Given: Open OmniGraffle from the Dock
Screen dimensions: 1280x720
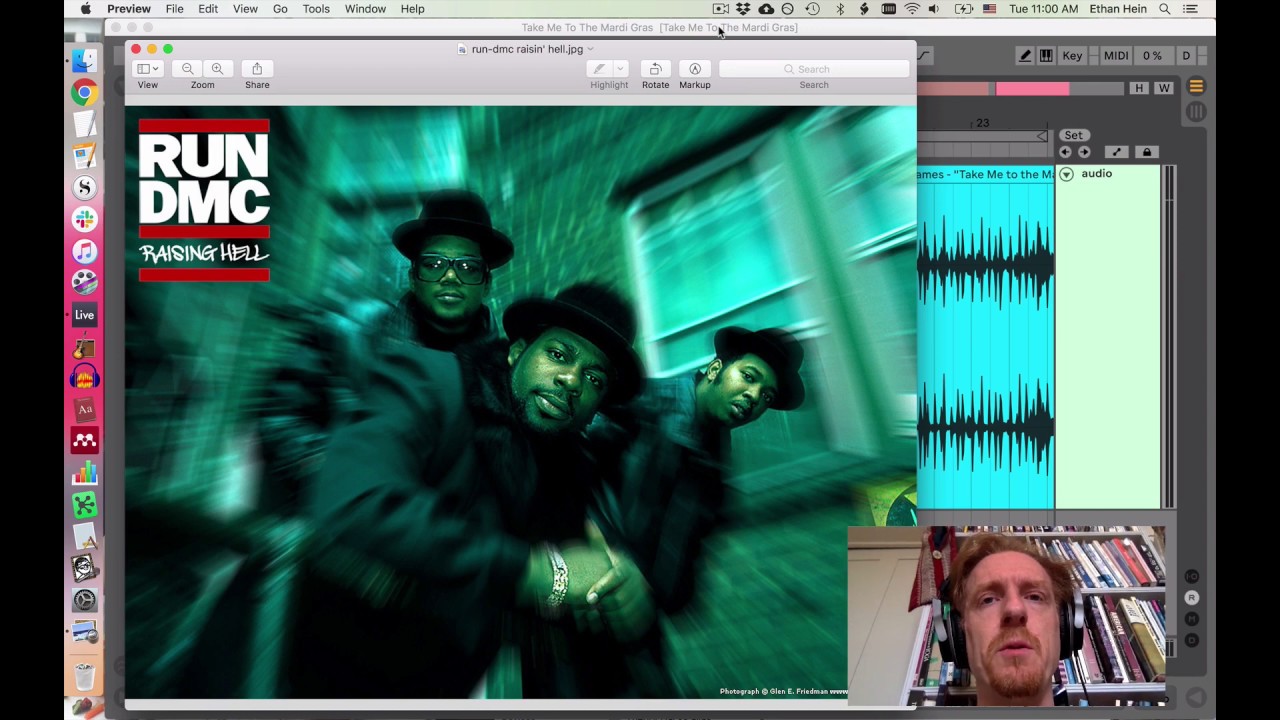Looking at the screenshot, I should tap(85, 505).
